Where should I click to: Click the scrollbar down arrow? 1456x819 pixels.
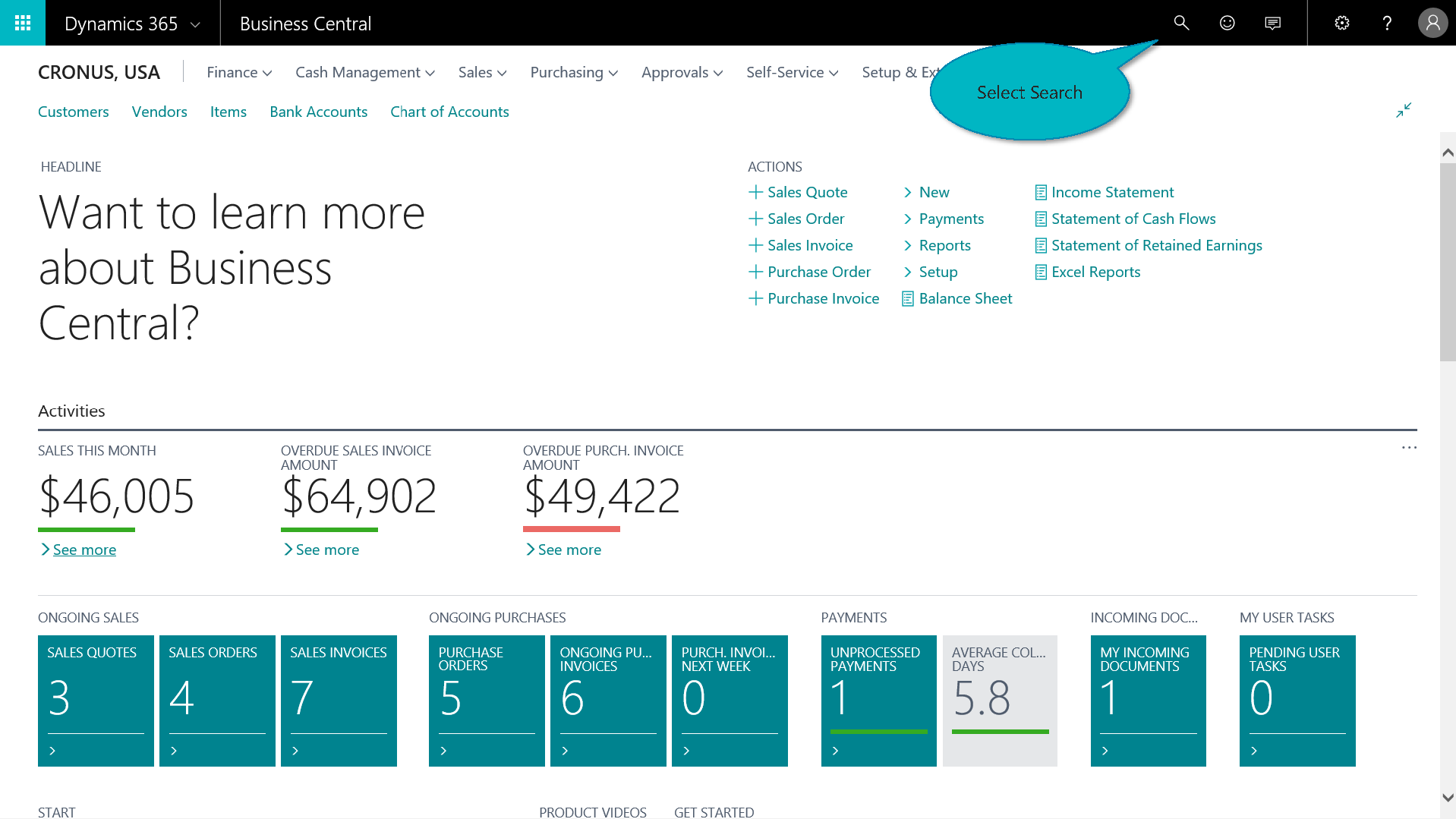[1448, 798]
